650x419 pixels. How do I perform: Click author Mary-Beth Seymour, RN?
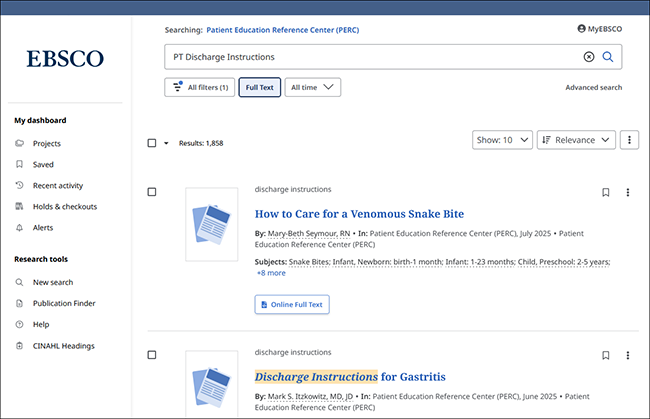(x=309, y=234)
